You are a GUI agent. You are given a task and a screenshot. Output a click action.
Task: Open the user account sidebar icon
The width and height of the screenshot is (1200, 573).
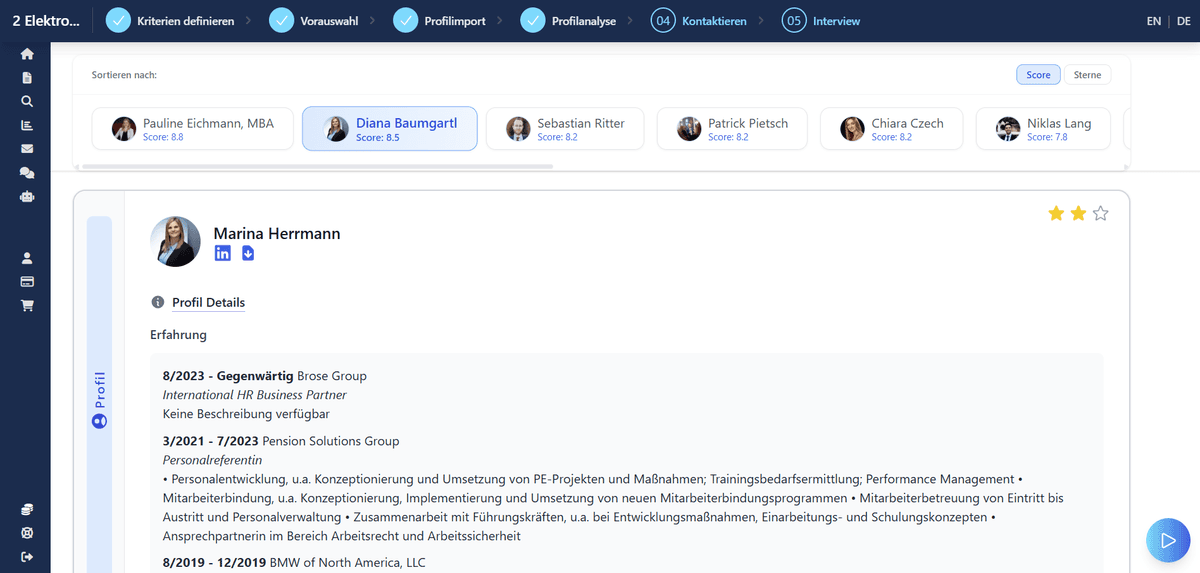pos(27,258)
